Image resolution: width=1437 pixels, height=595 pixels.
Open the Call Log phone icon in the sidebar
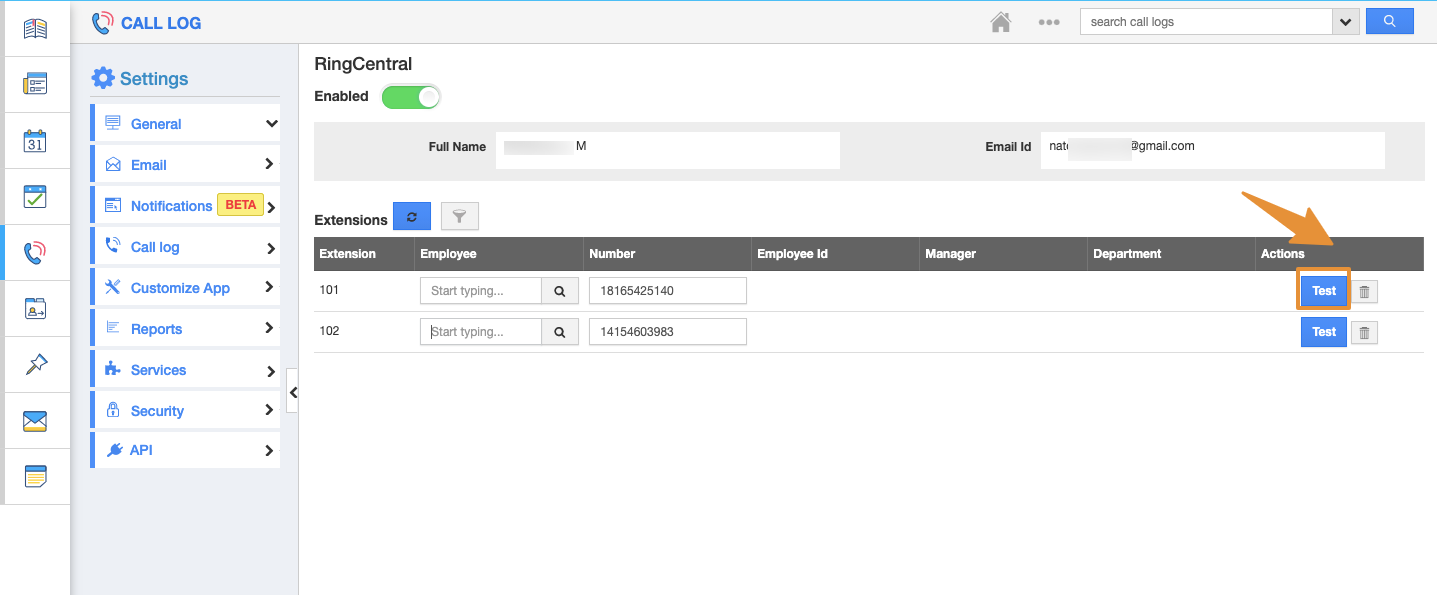[x=35, y=252]
